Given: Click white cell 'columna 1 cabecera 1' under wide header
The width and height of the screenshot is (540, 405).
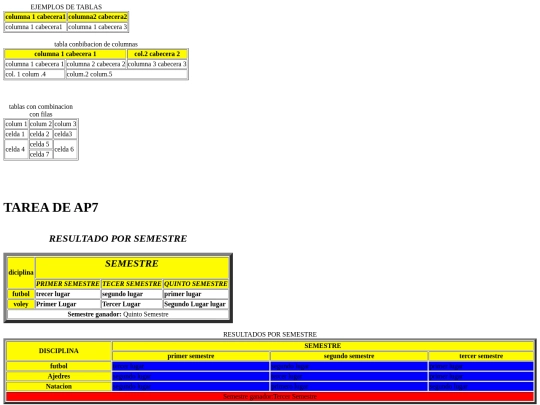Looking at the screenshot, I should [x=34, y=64].
